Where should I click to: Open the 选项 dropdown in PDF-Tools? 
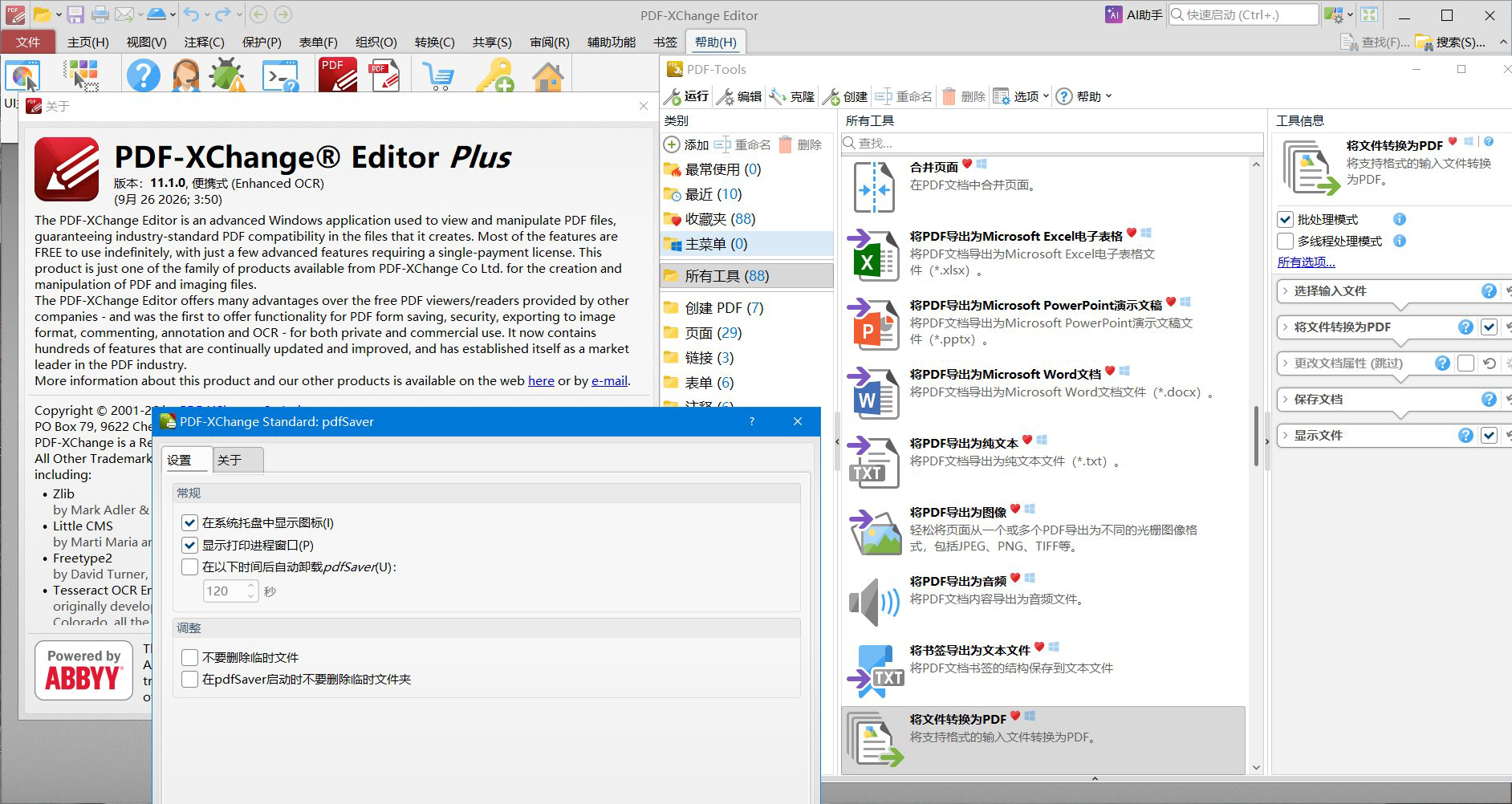point(1021,96)
